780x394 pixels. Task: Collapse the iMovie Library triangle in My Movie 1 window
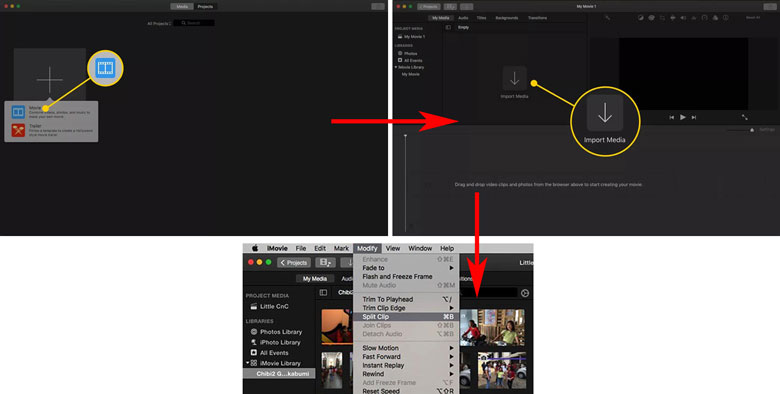pos(396,67)
